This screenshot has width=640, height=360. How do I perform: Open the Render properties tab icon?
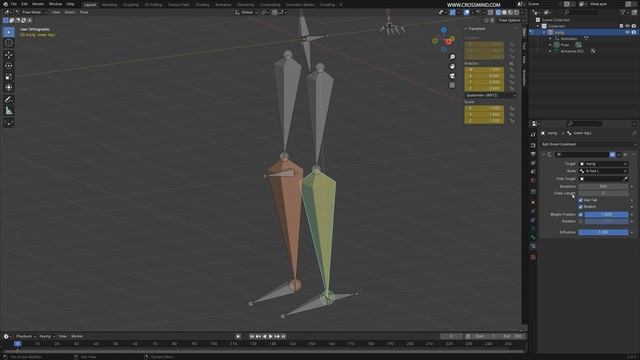click(x=533, y=145)
